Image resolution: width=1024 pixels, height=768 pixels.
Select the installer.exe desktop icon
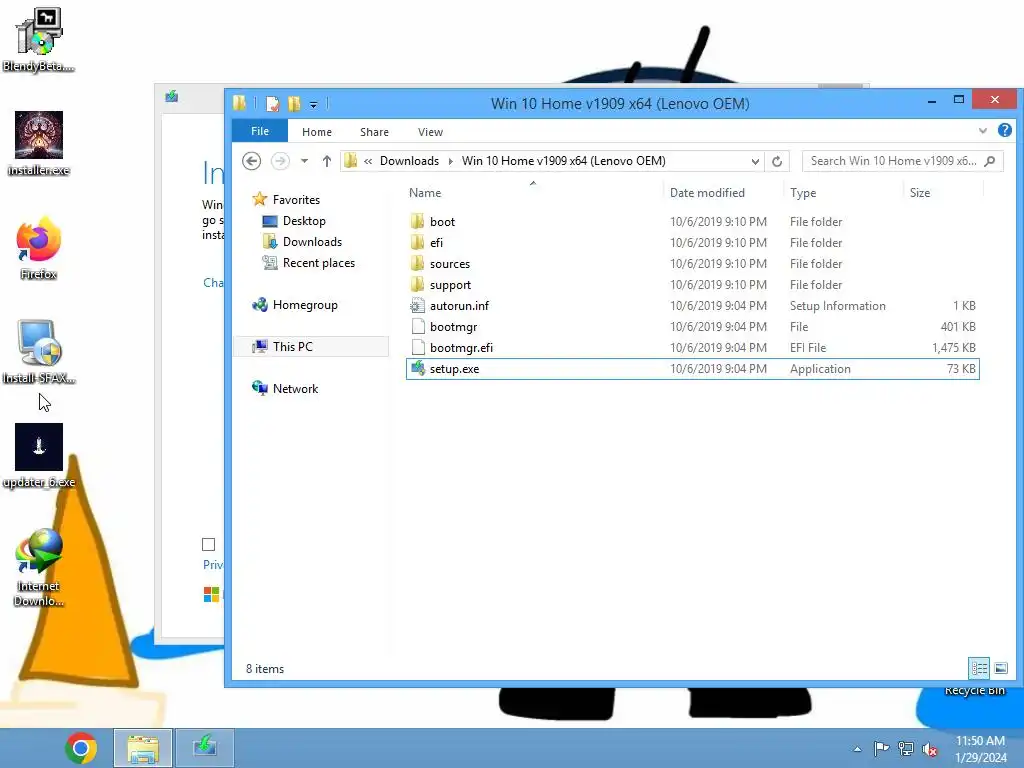[x=39, y=144]
